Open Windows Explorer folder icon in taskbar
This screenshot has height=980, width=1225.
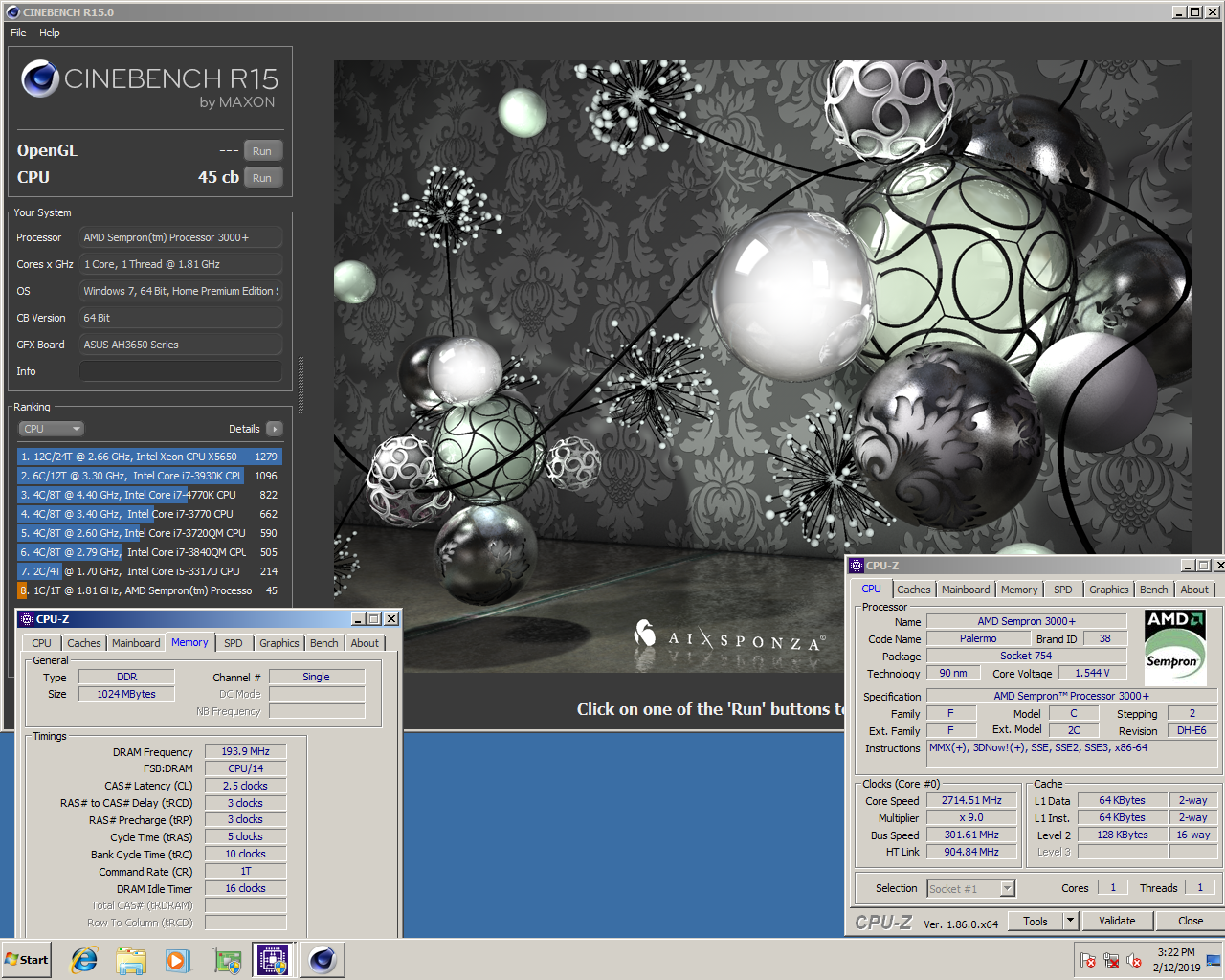pos(131,960)
